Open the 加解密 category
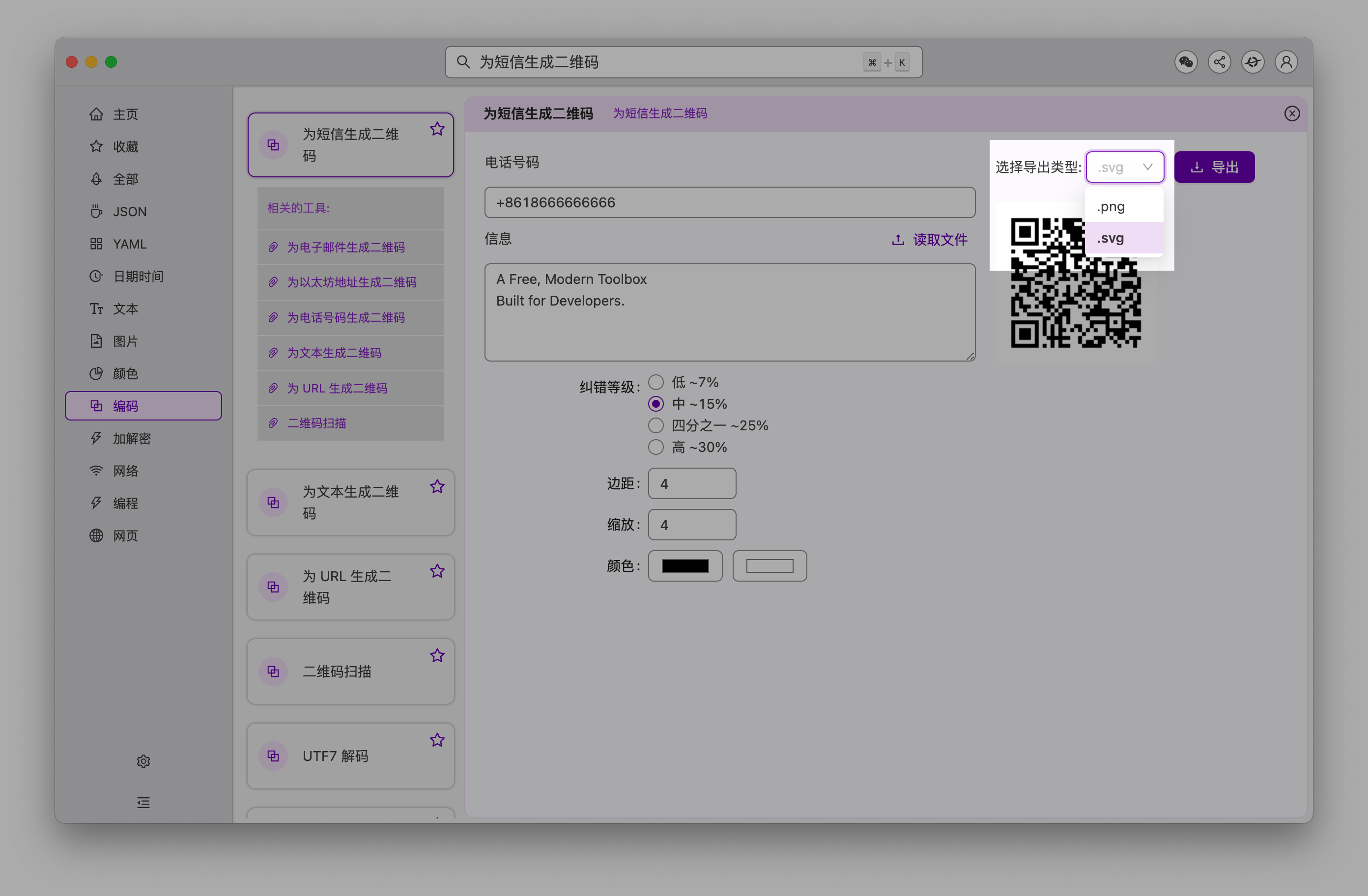 [143, 439]
